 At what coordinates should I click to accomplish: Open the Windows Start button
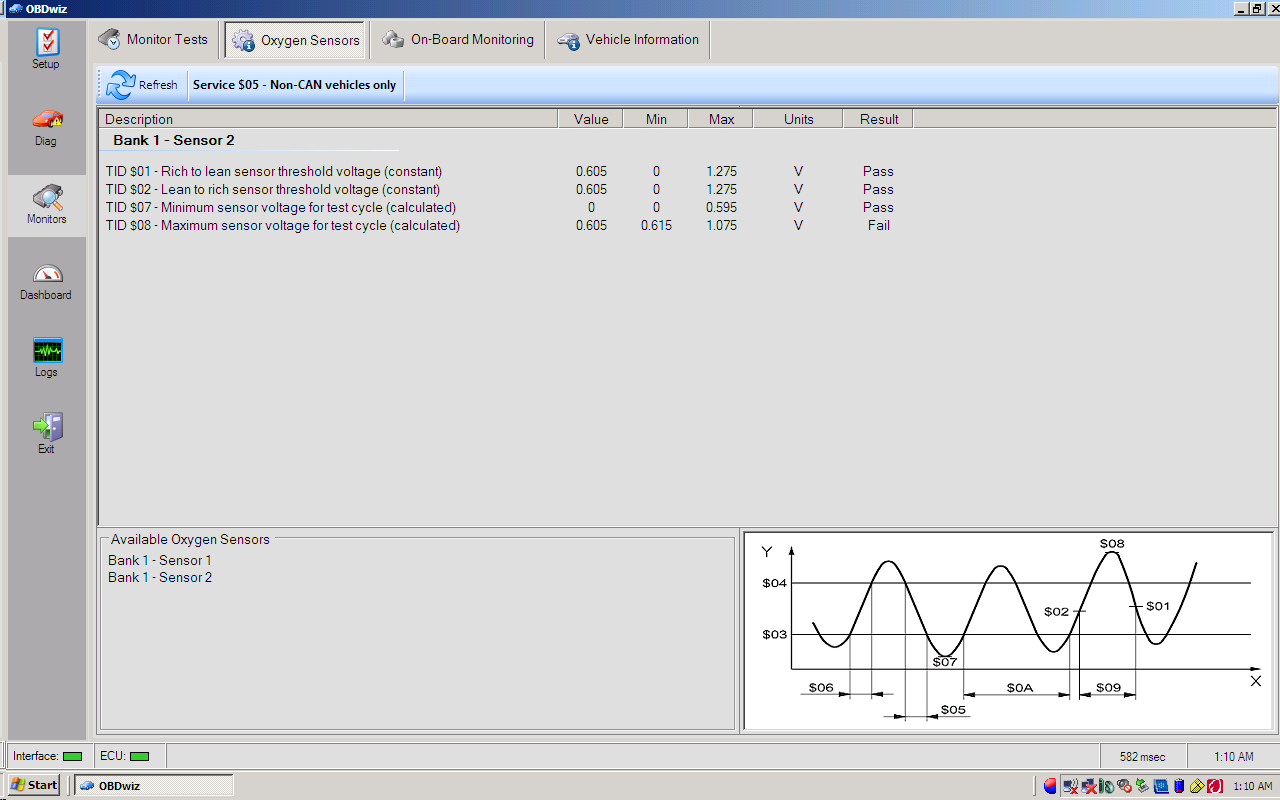(x=33, y=785)
